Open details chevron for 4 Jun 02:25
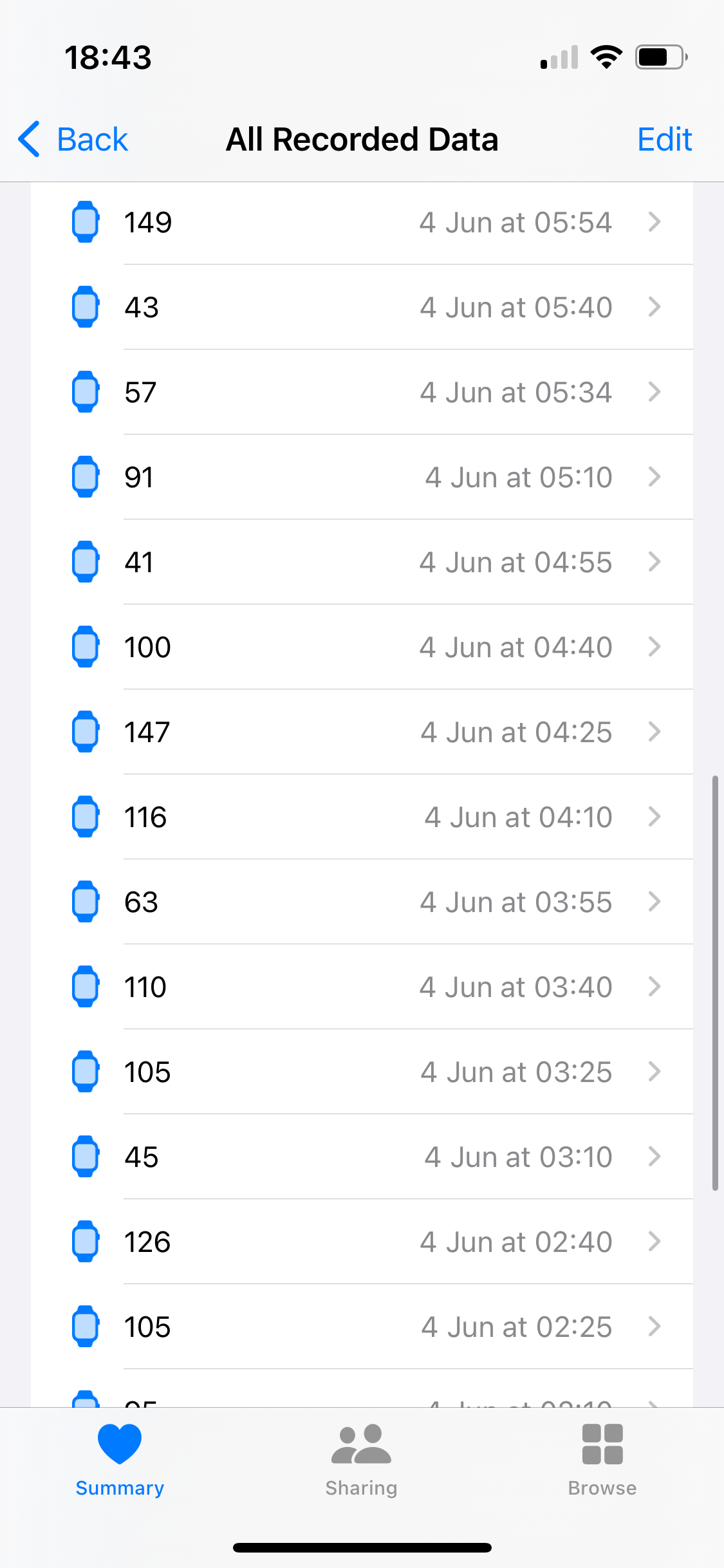Image resolution: width=724 pixels, height=1568 pixels. 654,1327
